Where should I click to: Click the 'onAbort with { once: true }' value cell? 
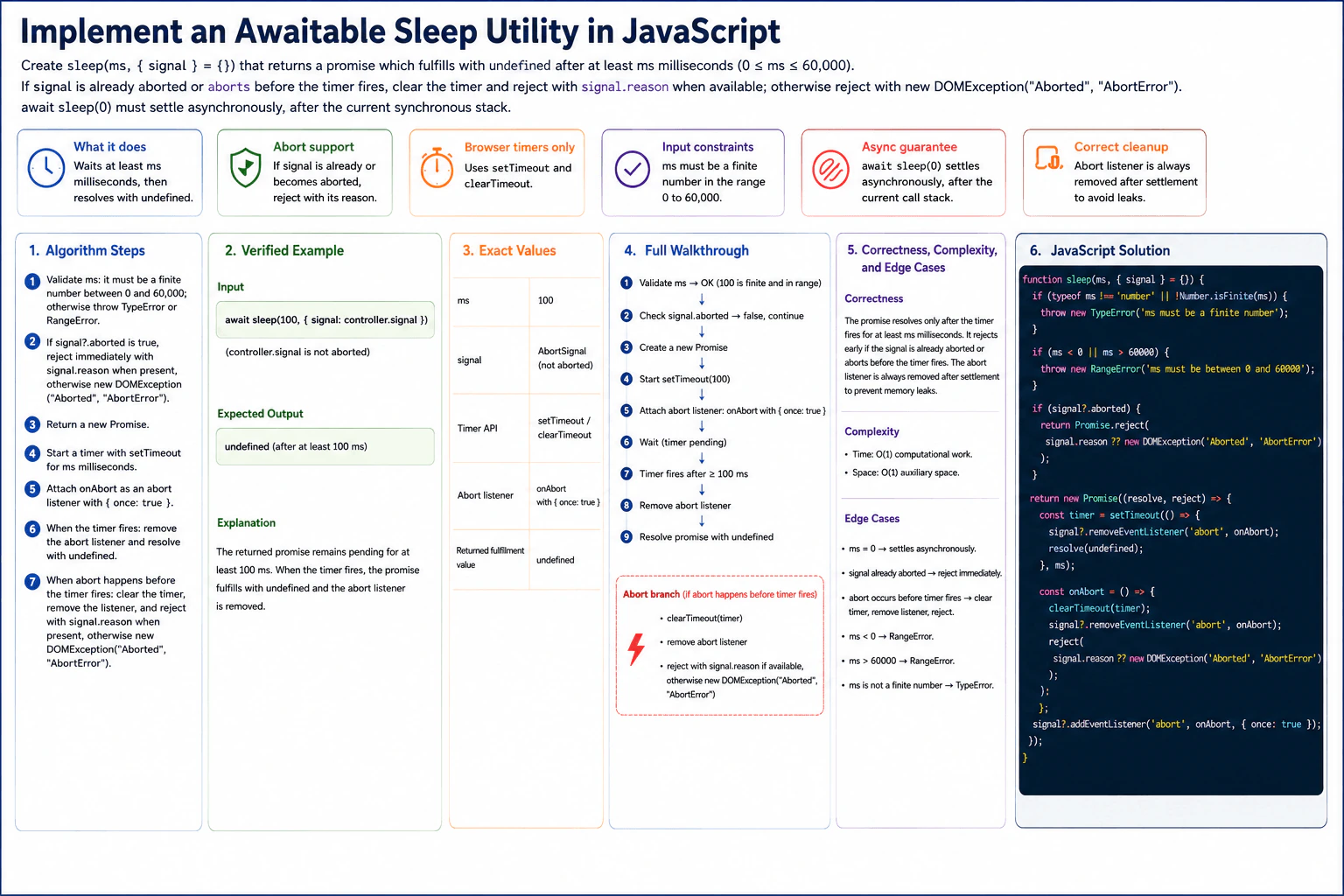tap(568, 495)
